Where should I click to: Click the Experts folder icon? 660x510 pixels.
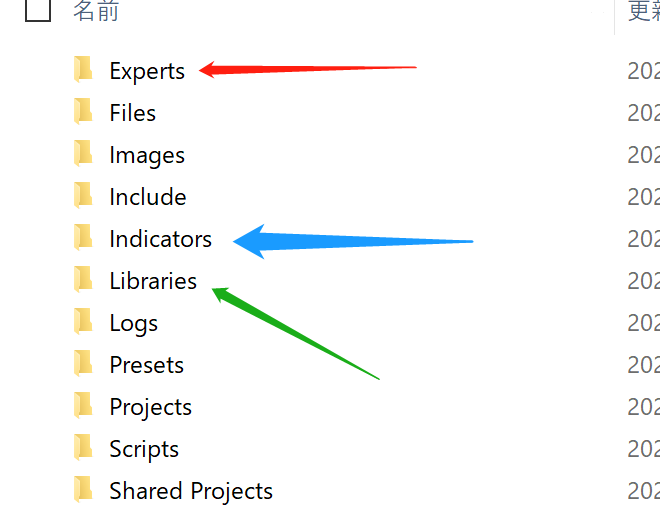pos(83,70)
